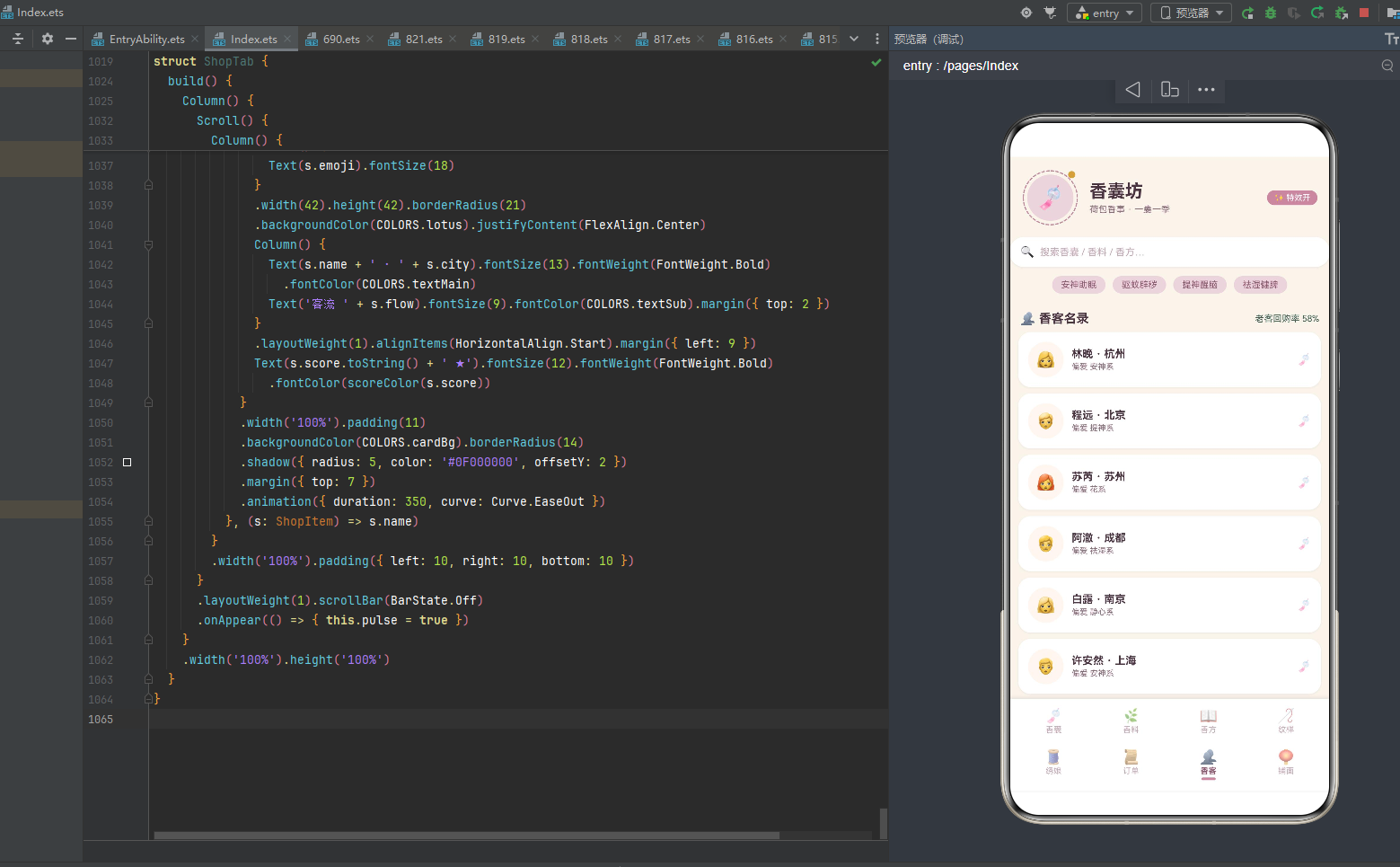Click the hot reload run icon
The width and height of the screenshot is (1400, 867).
[1317, 13]
